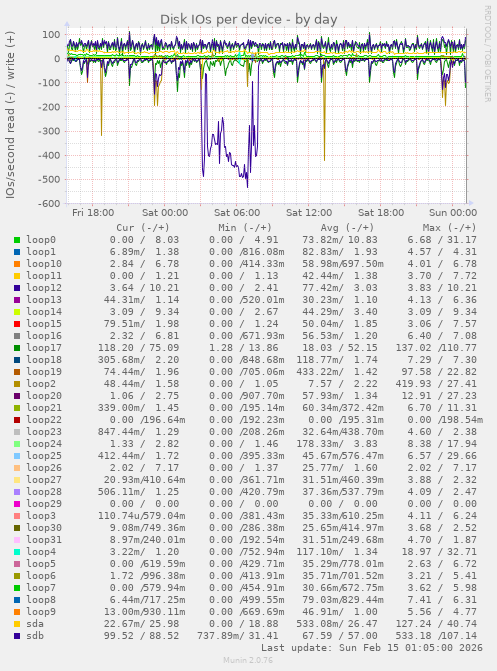
Task: Select the sdb device label
Action: tap(35, 636)
